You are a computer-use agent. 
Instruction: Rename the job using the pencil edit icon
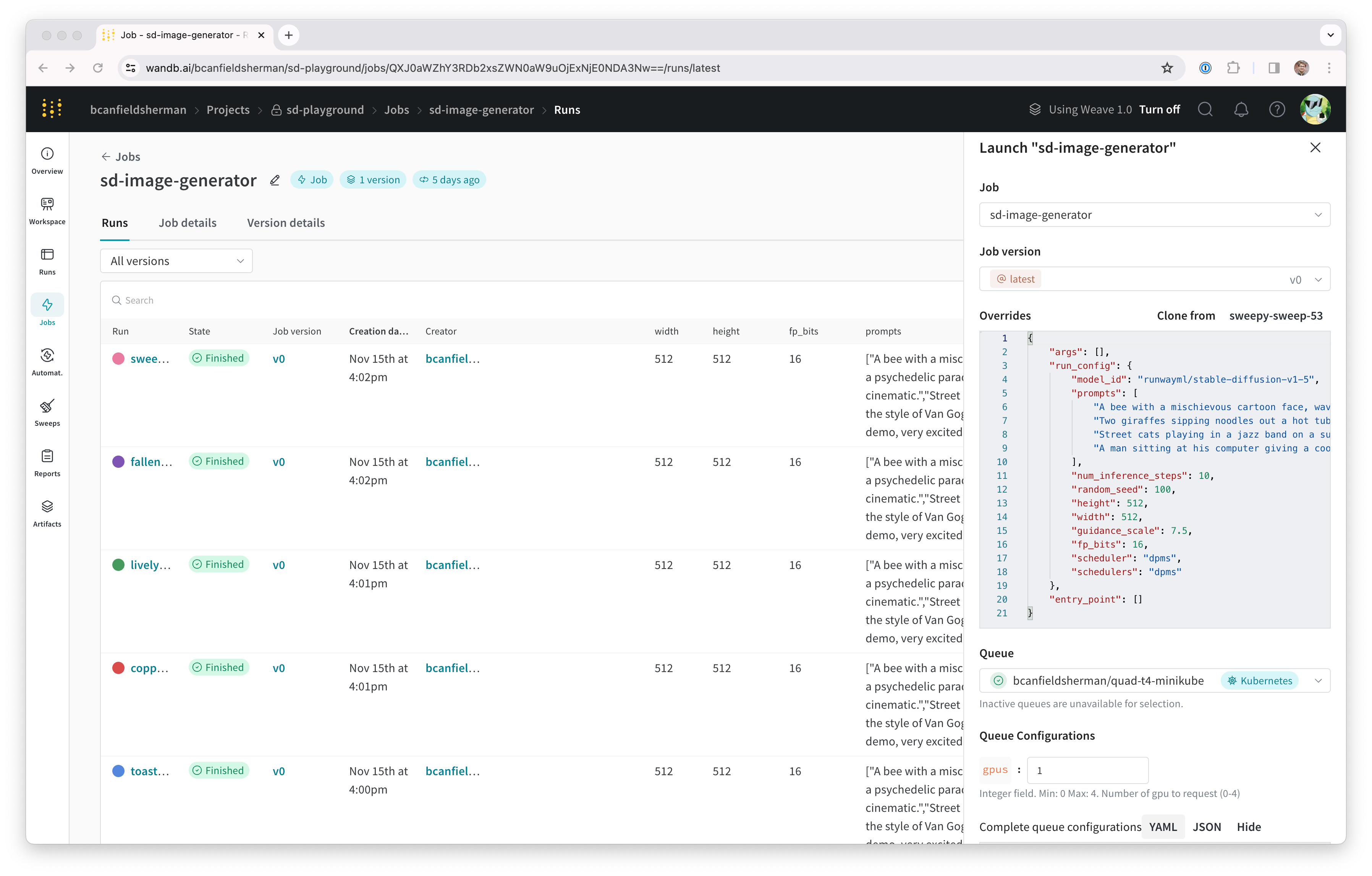point(275,180)
